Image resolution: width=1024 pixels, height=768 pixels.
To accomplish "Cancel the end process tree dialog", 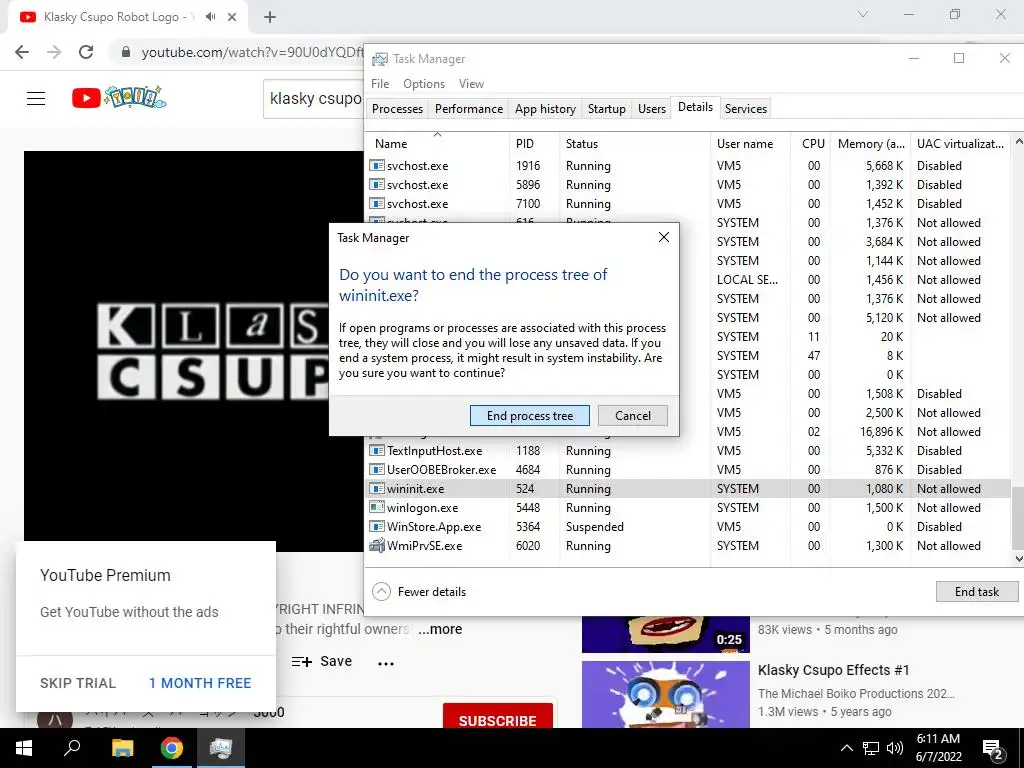I will [632, 415].
